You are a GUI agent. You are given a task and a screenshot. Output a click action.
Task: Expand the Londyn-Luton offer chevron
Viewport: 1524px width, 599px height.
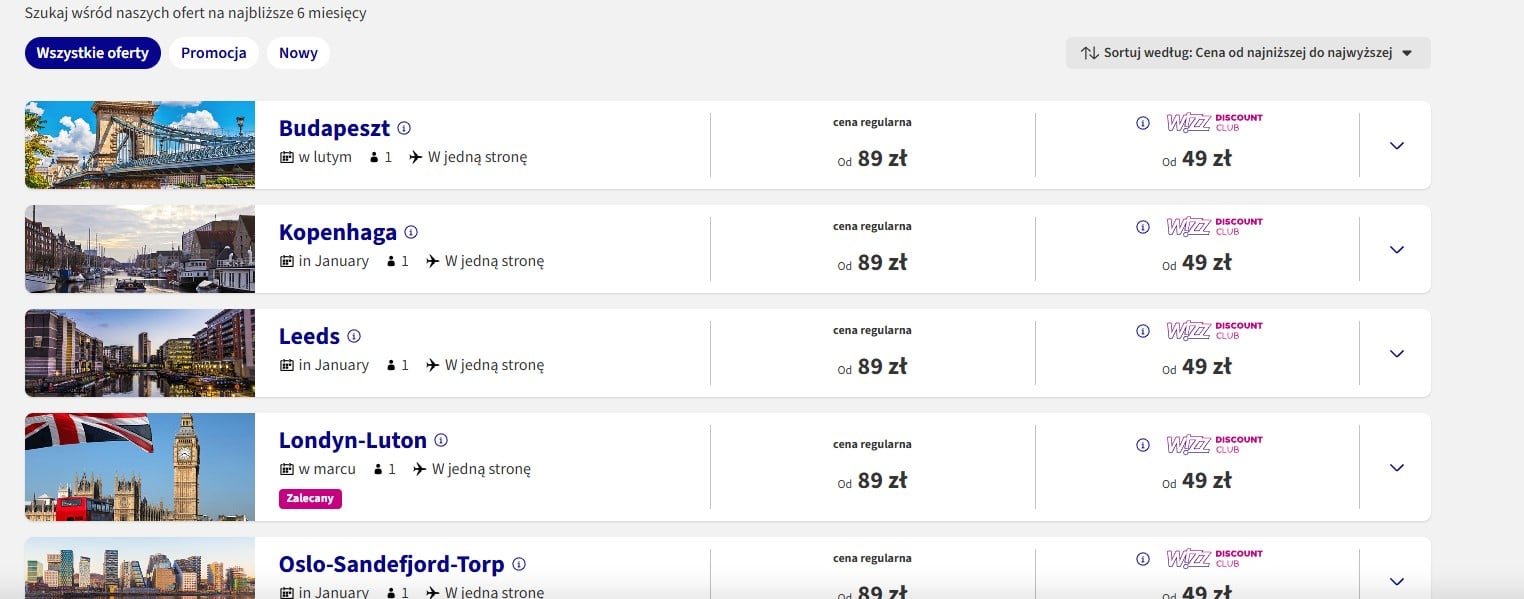[x=1396, y=467]
